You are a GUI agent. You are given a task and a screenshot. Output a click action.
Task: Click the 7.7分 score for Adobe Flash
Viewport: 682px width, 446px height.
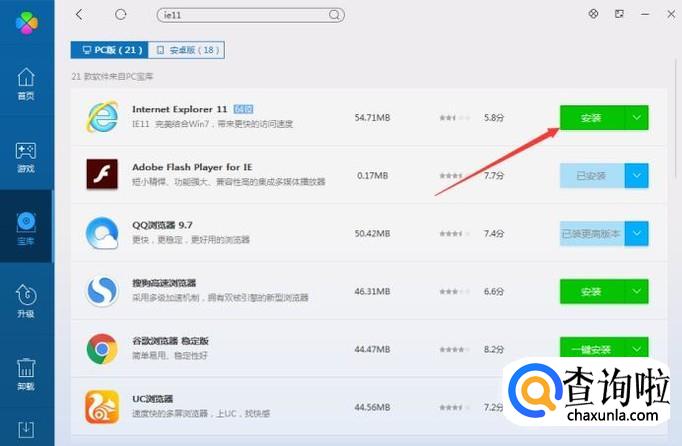pyautogui.click(x=494, y=176)
